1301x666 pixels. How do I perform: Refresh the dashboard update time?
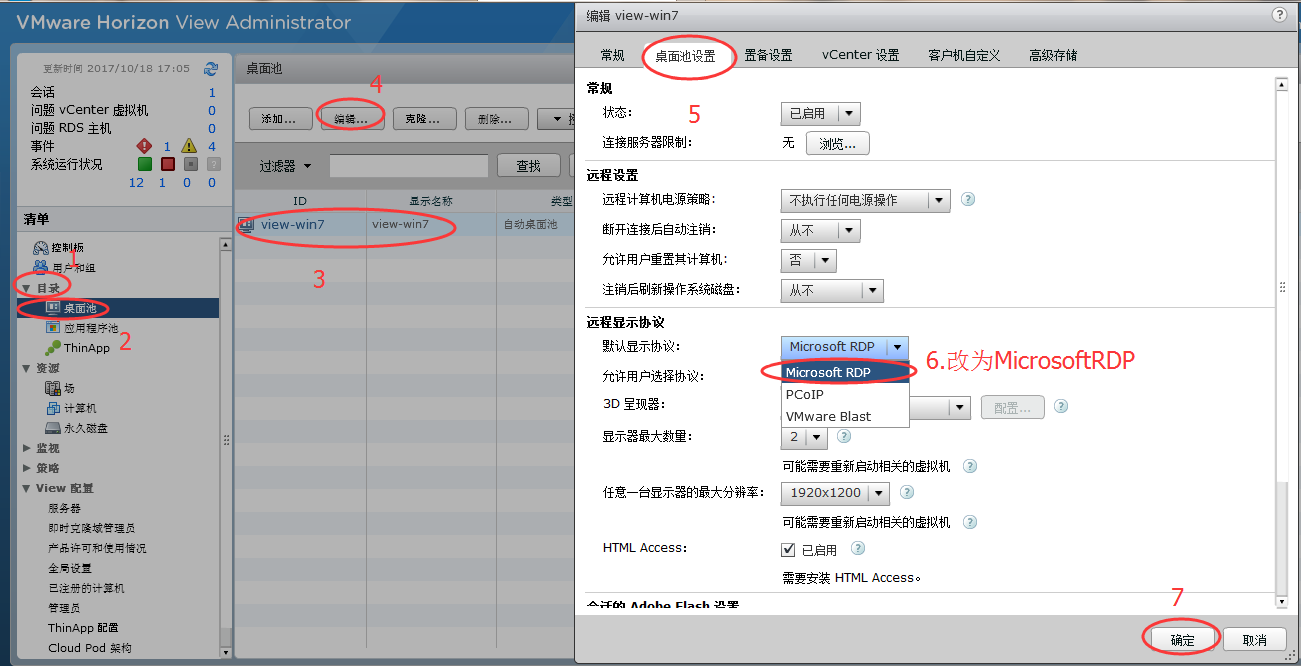(x=210, y=69)
